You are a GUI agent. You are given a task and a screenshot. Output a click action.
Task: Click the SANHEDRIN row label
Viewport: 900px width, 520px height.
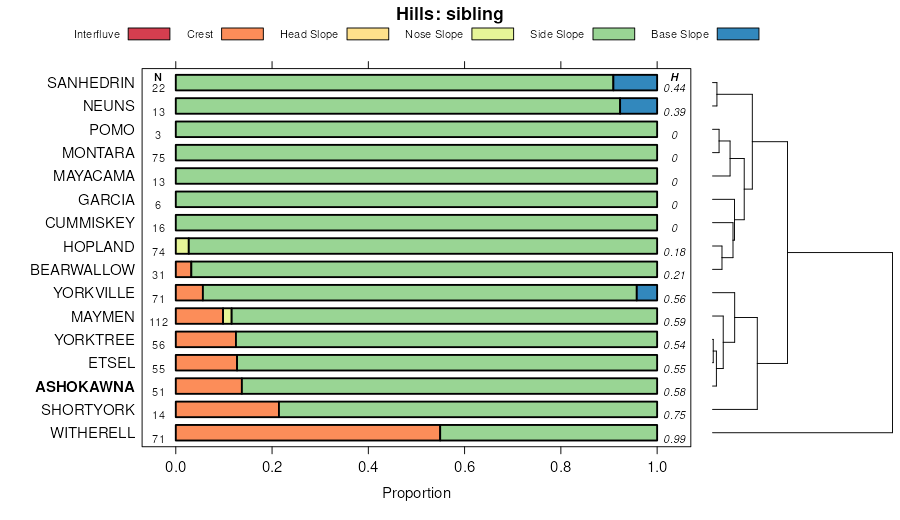coord(91,83)
